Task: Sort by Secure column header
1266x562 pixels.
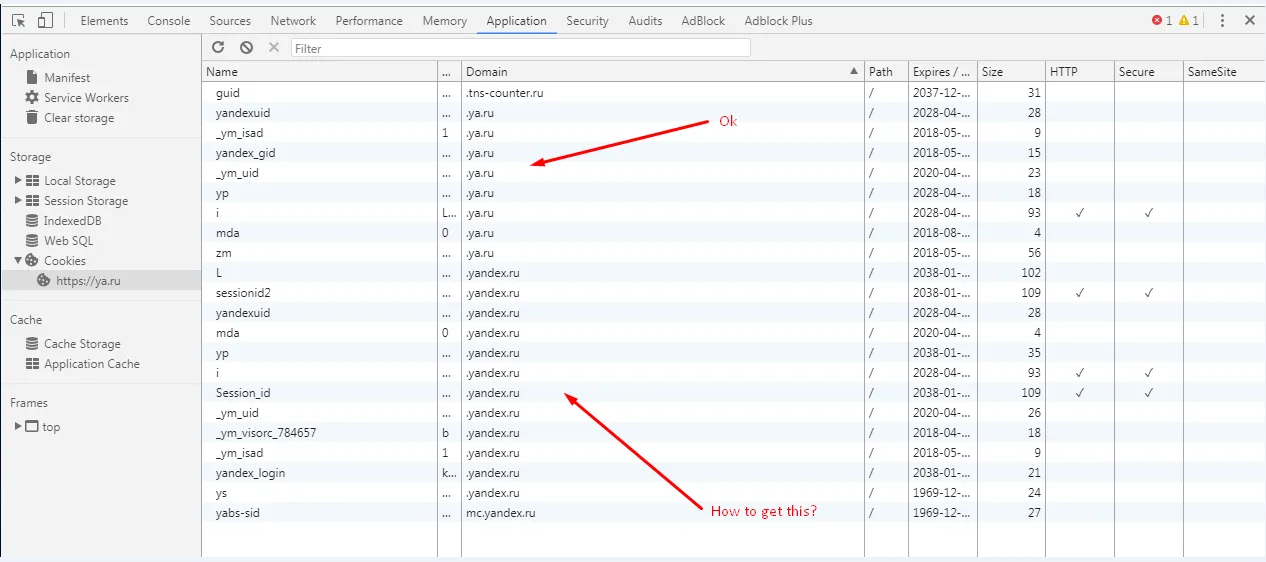Action: [x=1148, y=71]
